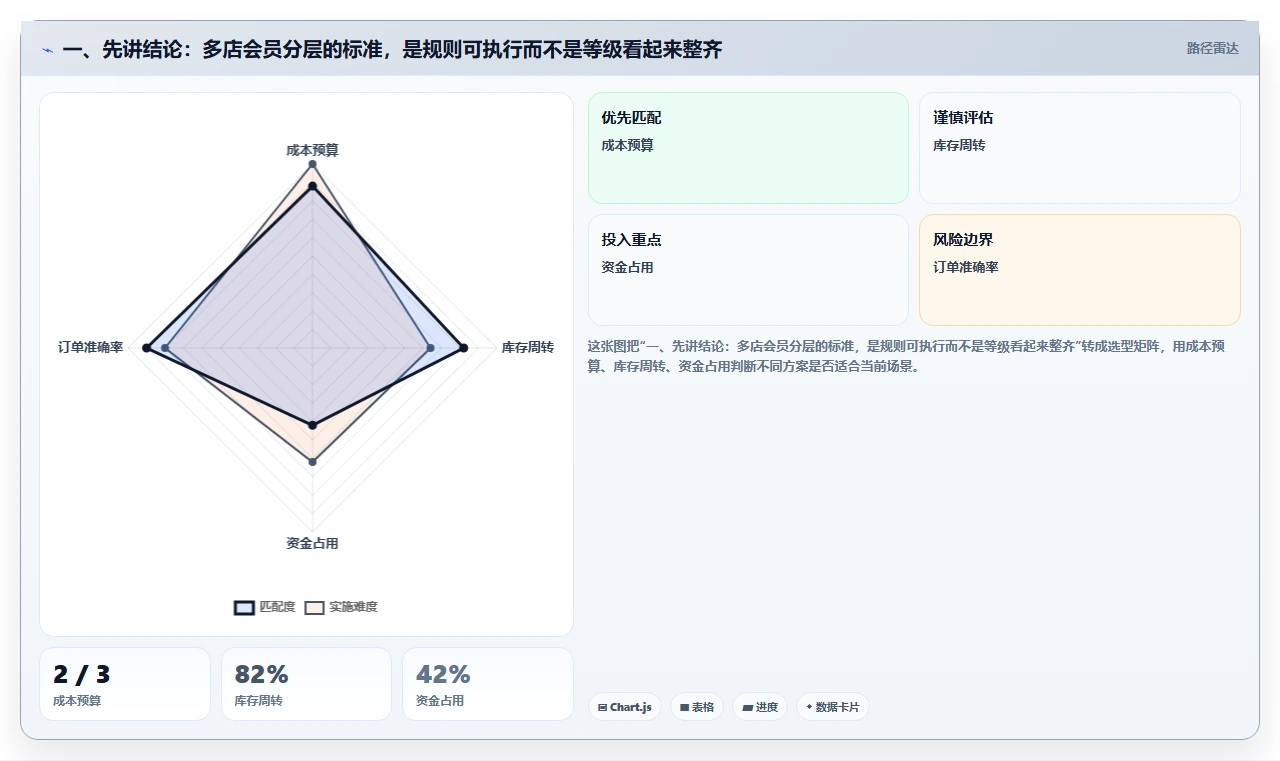Click the description paragraph starting 这张图把

click(x=907, y=356)
